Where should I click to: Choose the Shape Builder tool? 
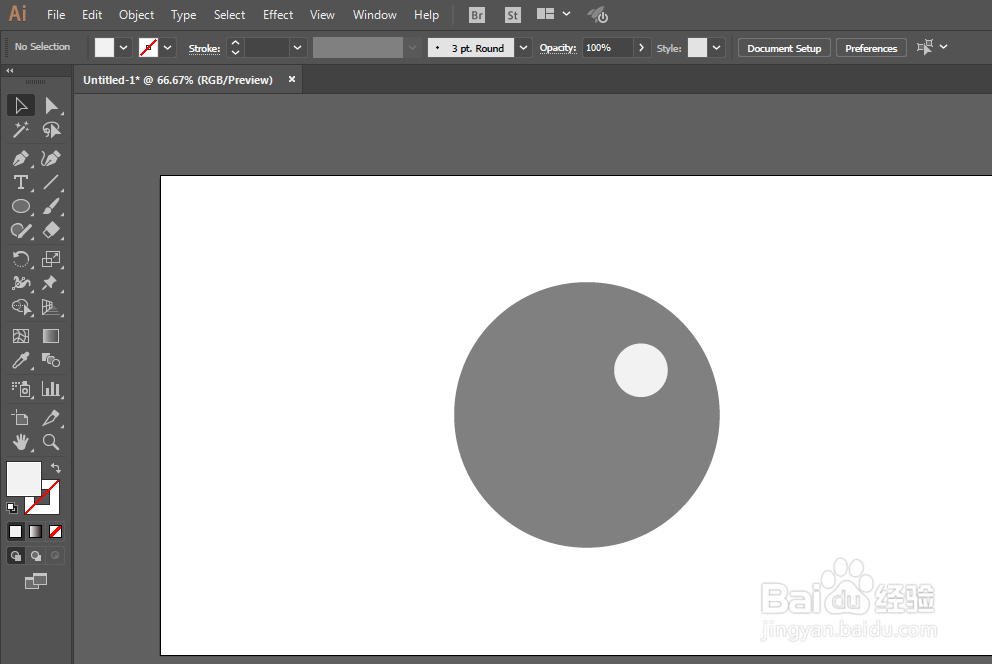coord(21,307)
